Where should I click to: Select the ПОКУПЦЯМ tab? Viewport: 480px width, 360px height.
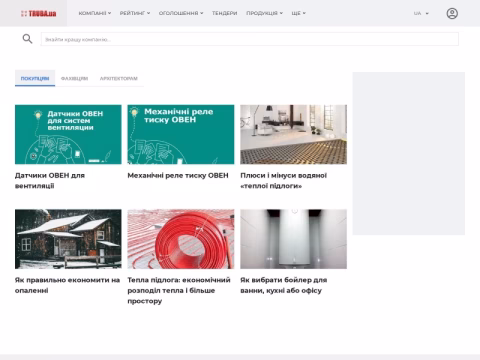(35, 78)
